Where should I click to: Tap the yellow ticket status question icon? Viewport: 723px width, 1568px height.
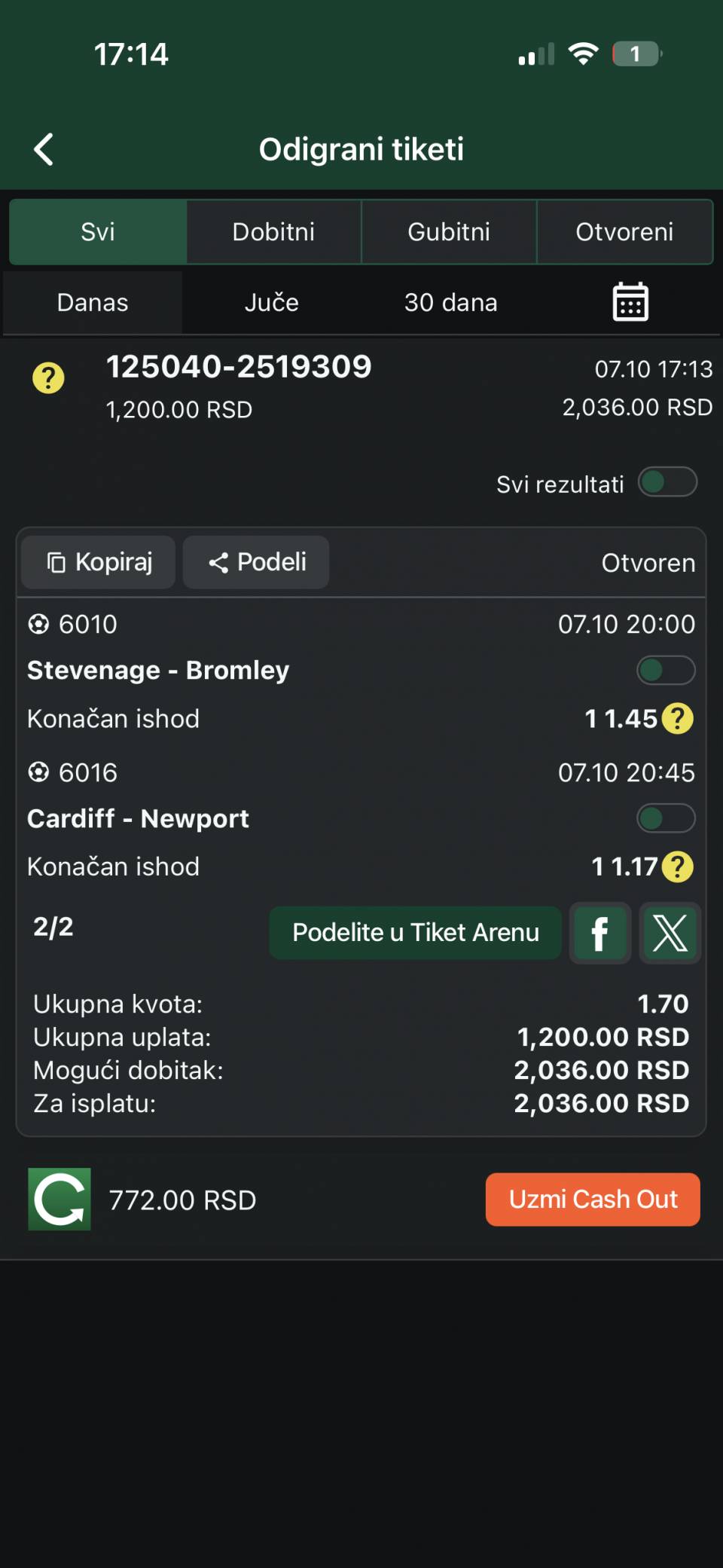[x=48, y=378]
